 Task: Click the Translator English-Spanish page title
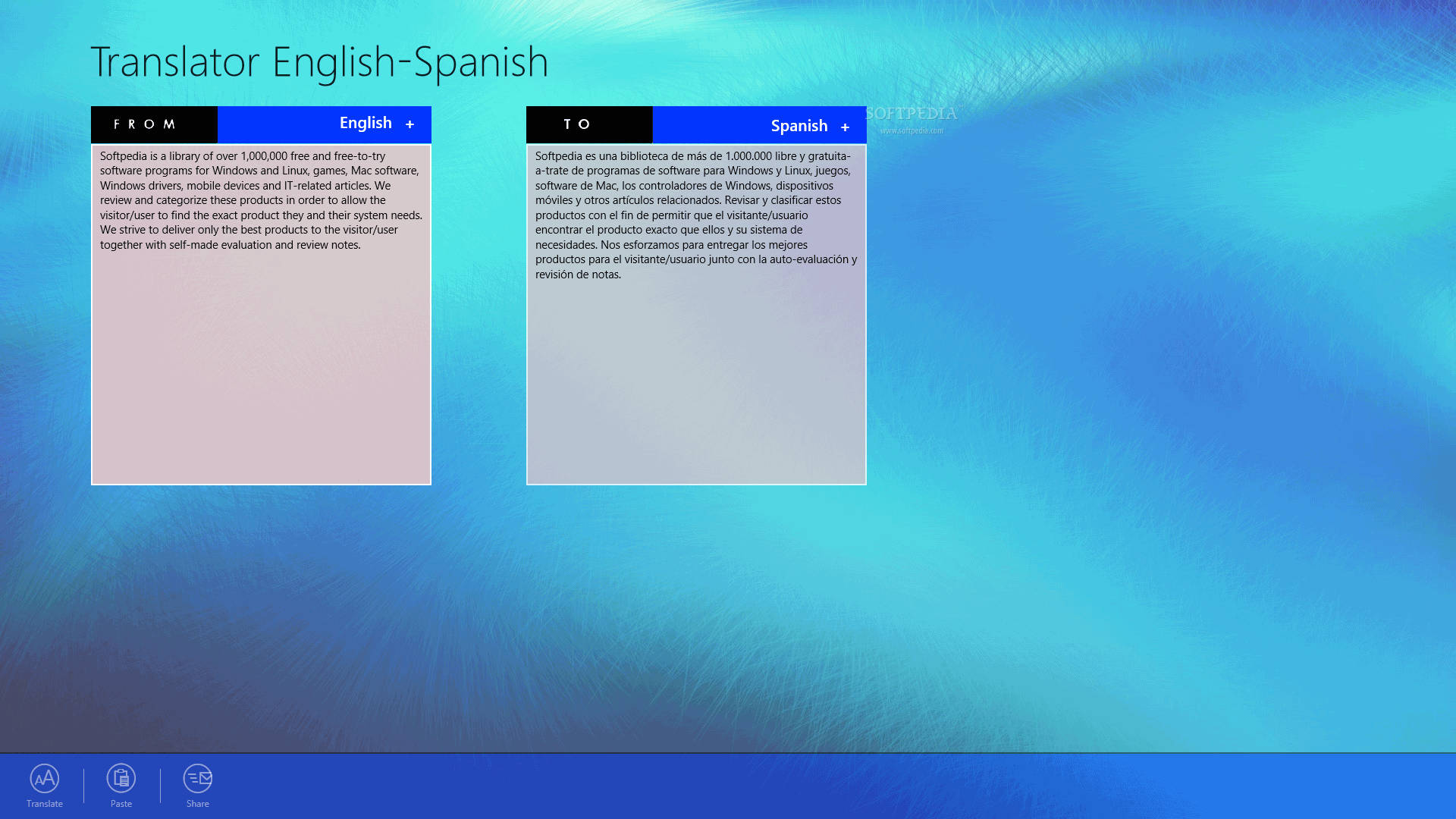pyautogui.click(x=319, y=62)
